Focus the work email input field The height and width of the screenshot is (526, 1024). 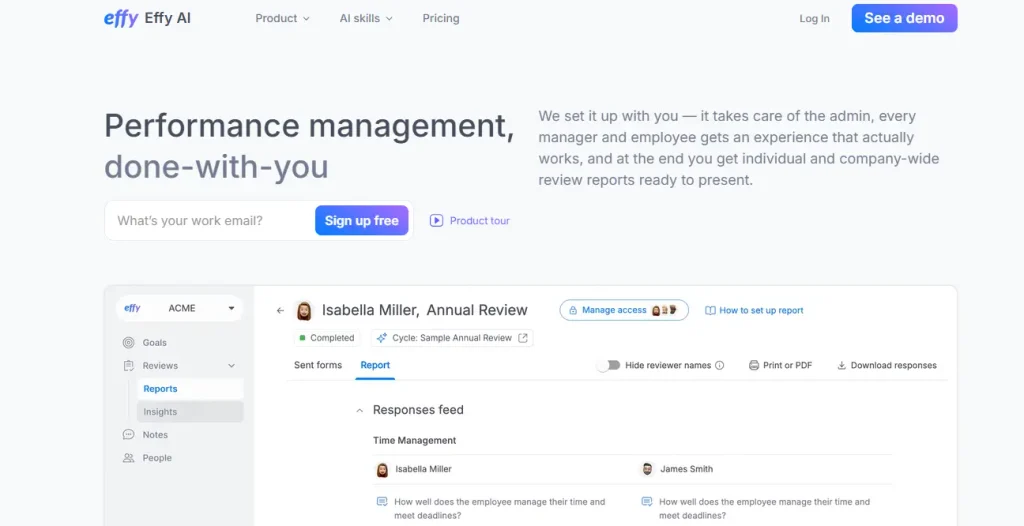(212, 221)
